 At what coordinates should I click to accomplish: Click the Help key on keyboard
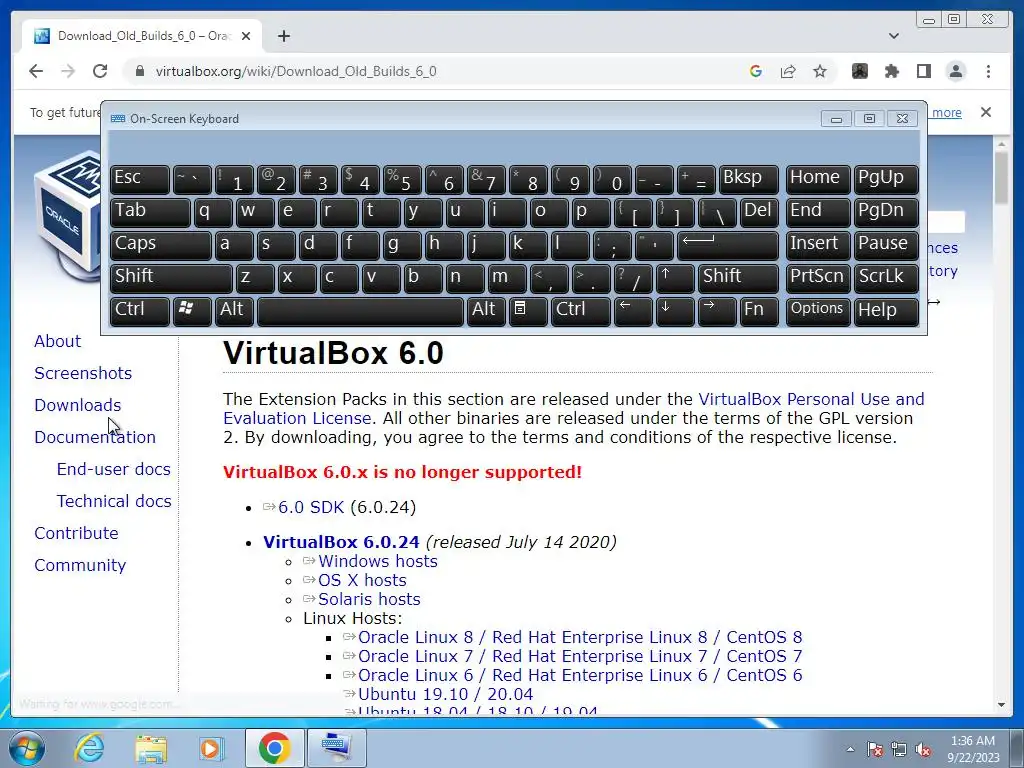[x=886, y=310]
